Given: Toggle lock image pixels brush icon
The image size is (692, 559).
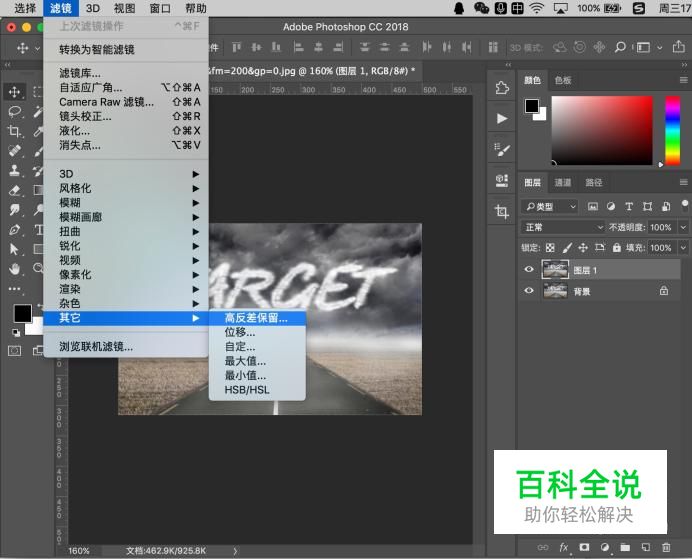Looking at the screenshot, I should (567, 248).
